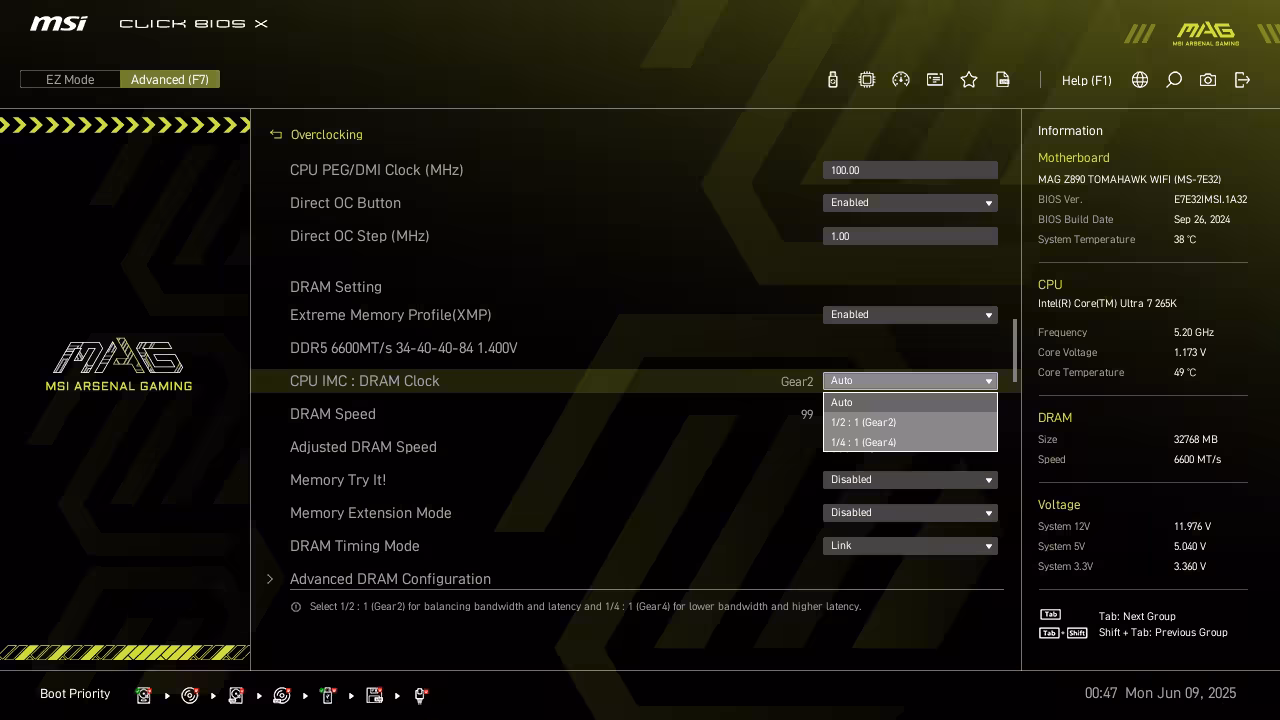Select the Direct OC Step (MHz) label

coord(360,236)
